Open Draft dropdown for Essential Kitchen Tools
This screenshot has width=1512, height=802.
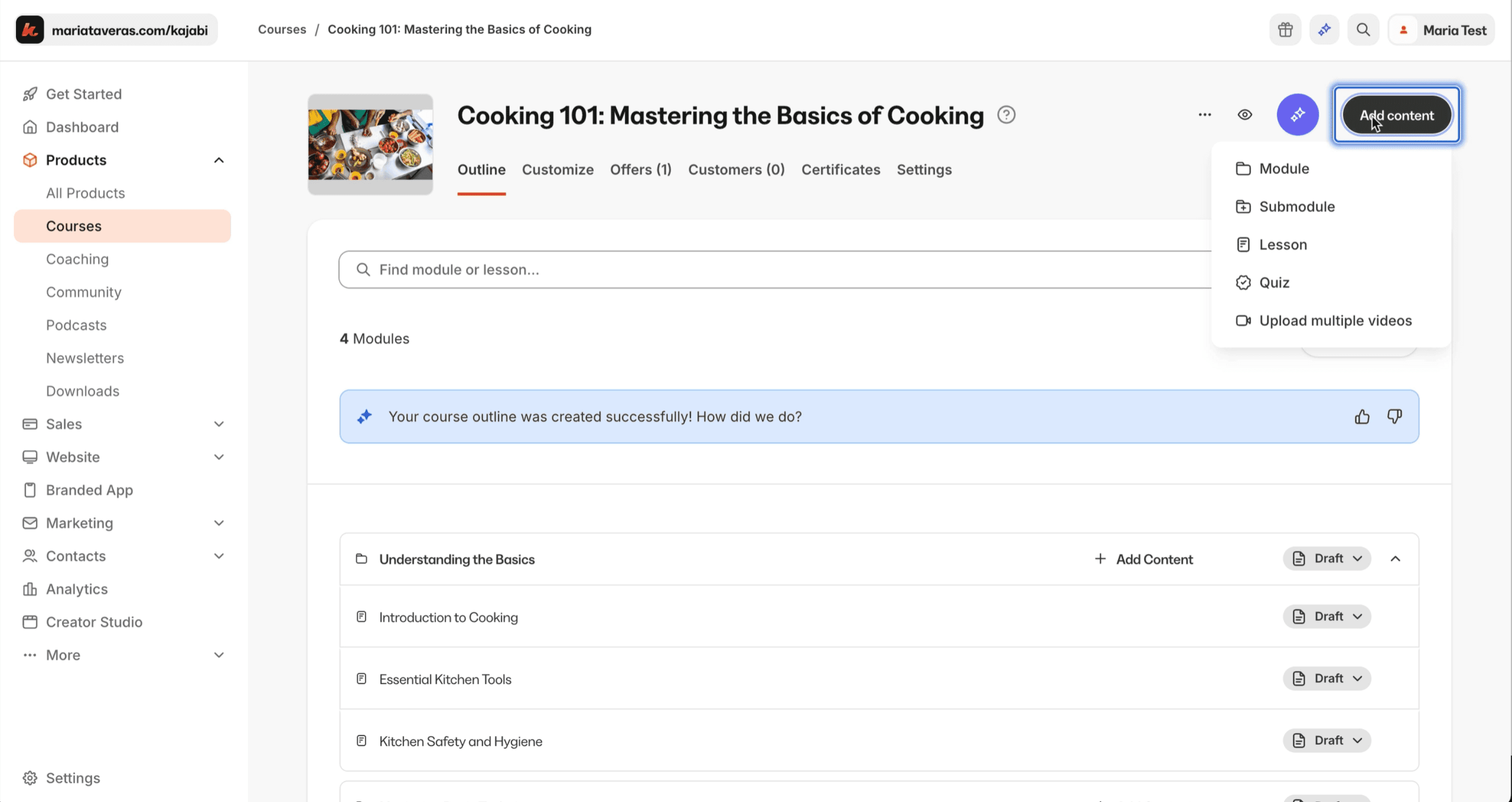1326,678
